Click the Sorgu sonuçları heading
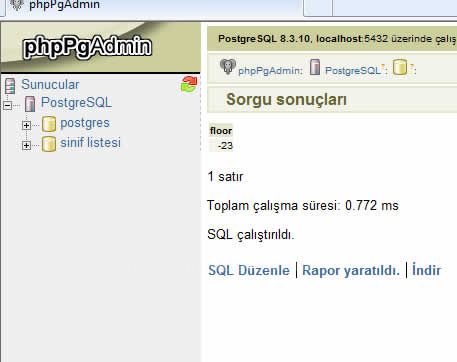This screenshot has width=457, height=362. pyautogui.click(x=286, y=99)
